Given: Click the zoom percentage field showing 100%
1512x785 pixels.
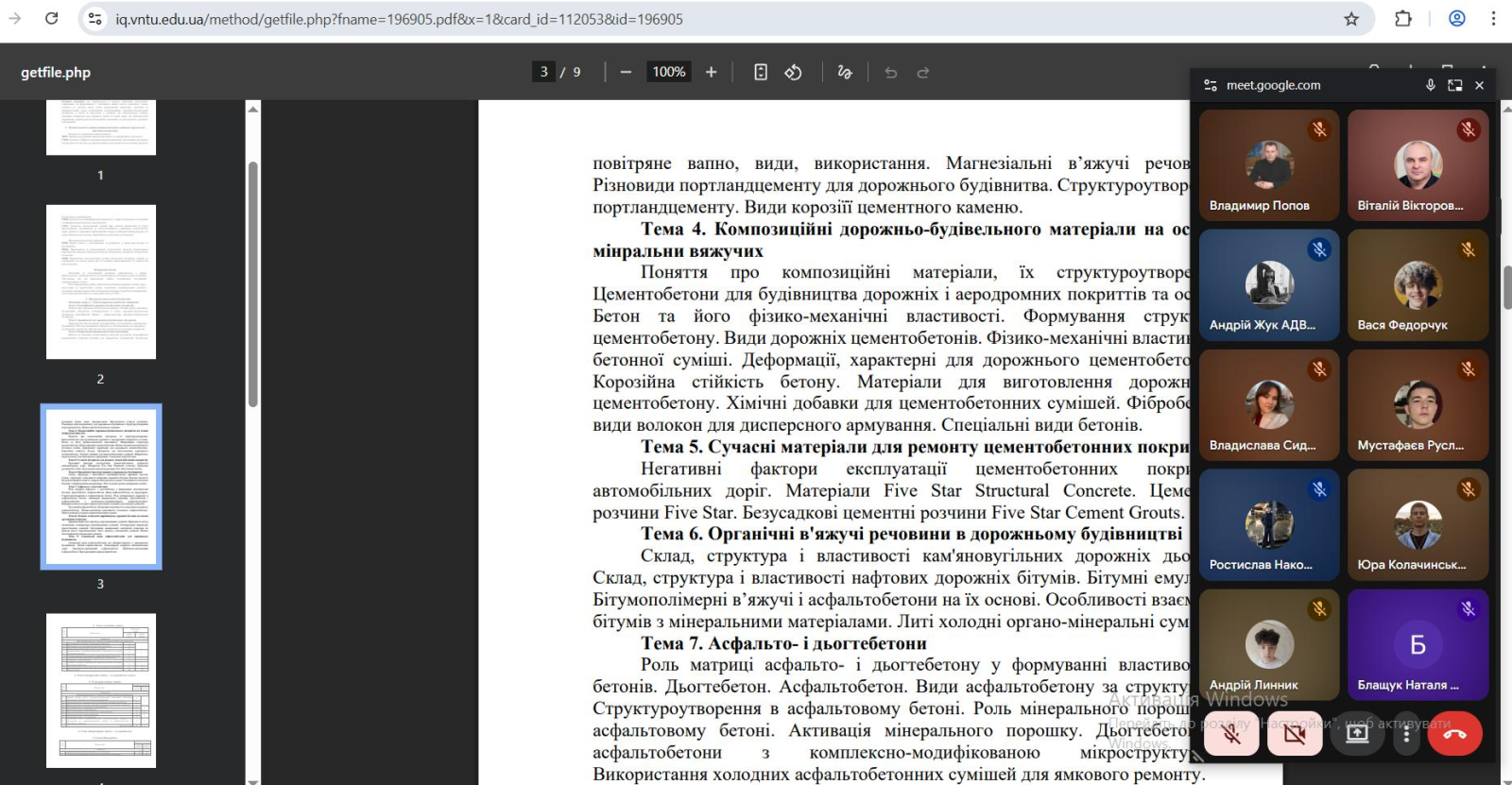Looking at the screenshot, I should [x=669, y=73].
